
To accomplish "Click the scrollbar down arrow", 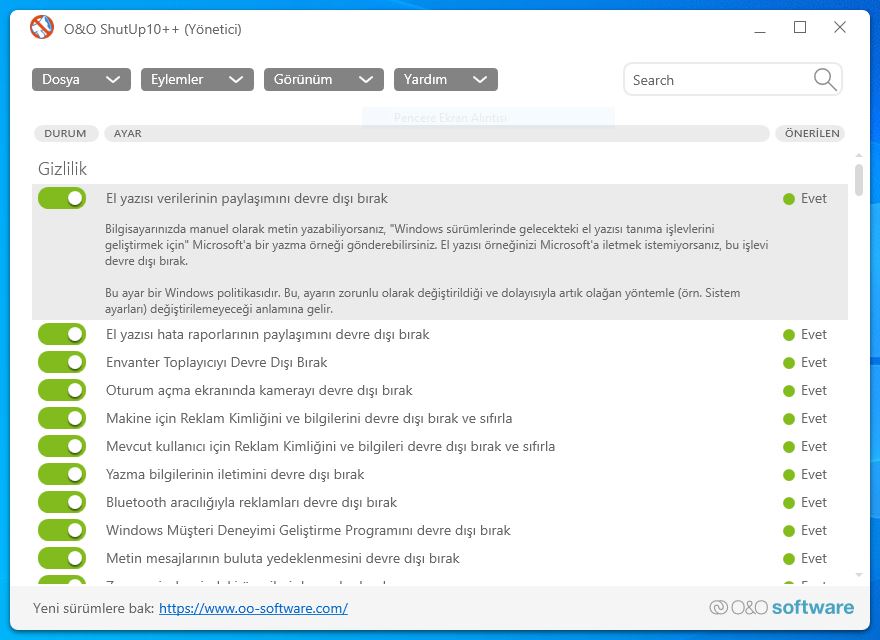I will tap(859, 575).
